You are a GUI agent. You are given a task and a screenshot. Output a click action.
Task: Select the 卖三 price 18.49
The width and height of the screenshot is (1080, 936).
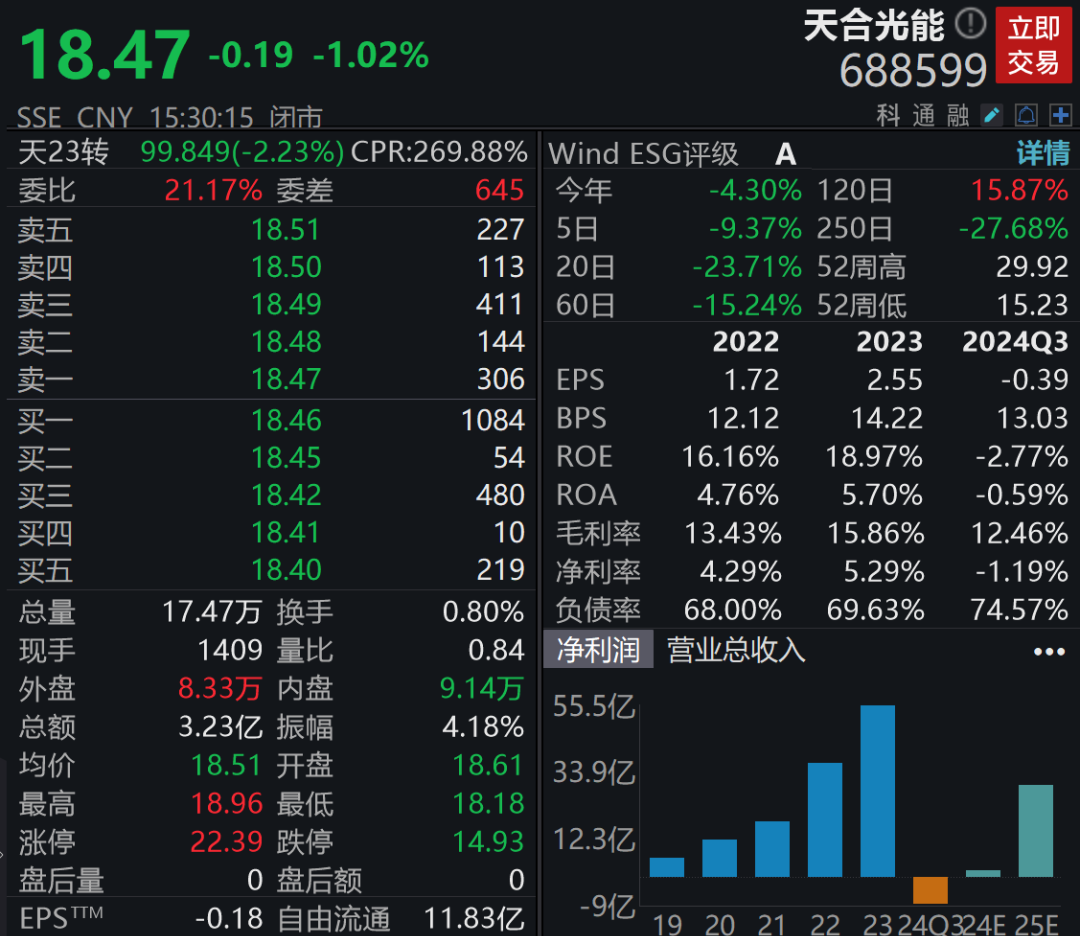(286, 304)
